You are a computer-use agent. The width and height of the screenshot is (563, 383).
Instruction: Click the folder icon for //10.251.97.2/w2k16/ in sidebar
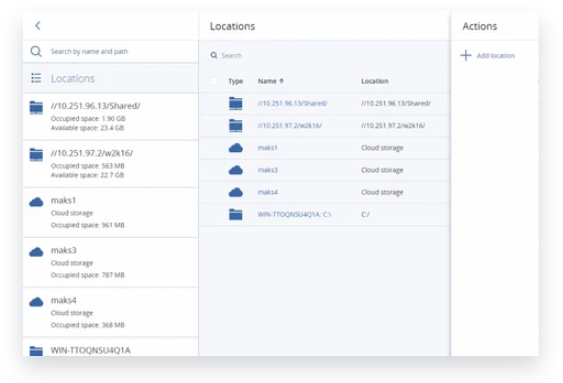36,155
